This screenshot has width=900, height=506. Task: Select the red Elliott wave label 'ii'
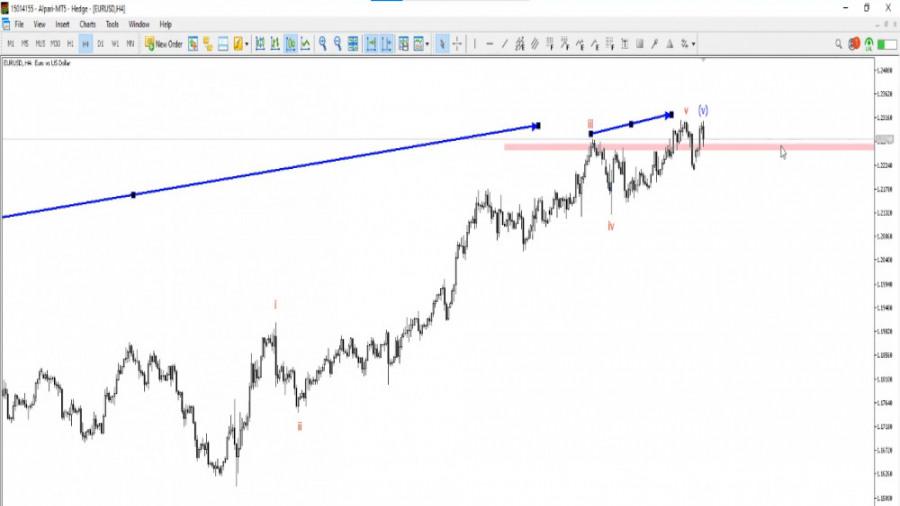pyautogui.click(x=300, y=426)
